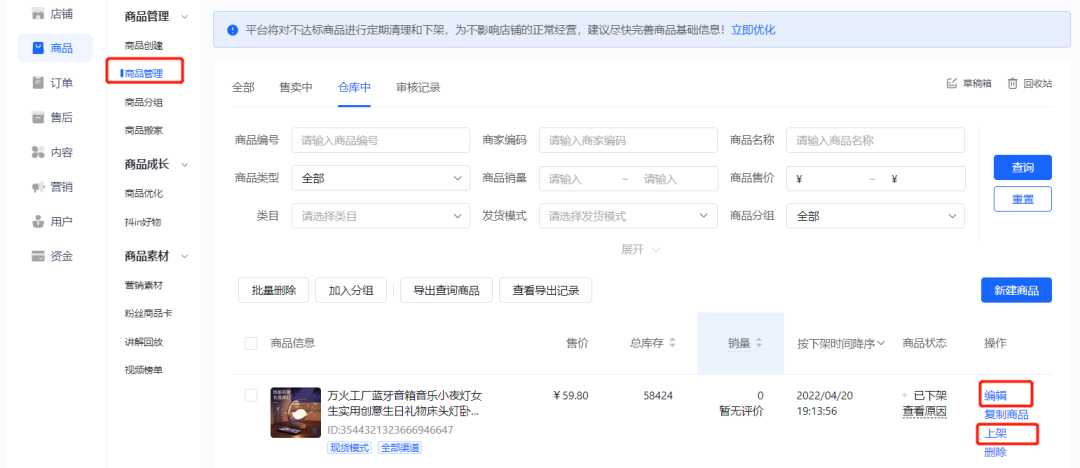This screenshot has width=1080, height=468.
Task: Open the product thumbnail image
Action: (x=295, y=412)
